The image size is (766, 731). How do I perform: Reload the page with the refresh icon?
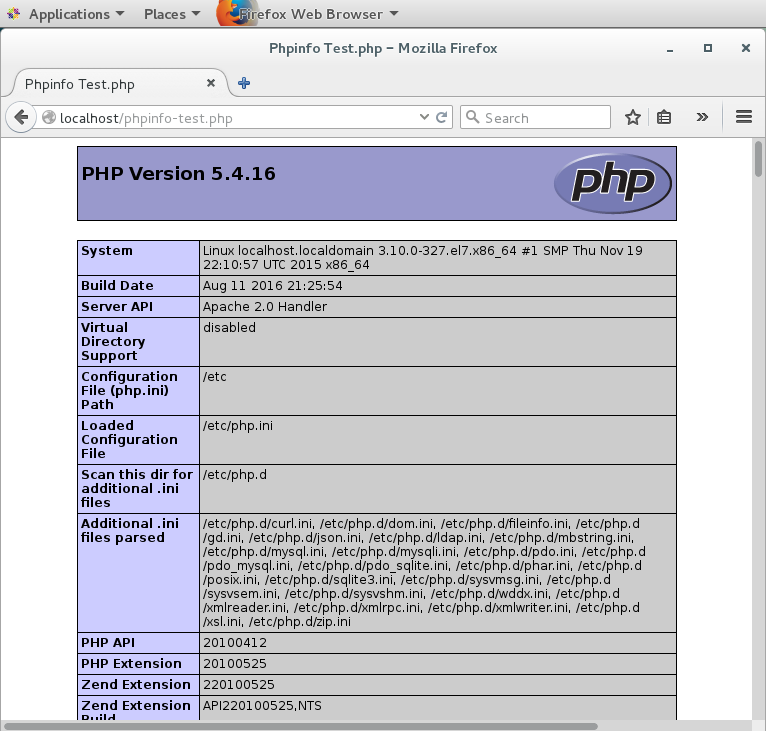coord(441,118)
